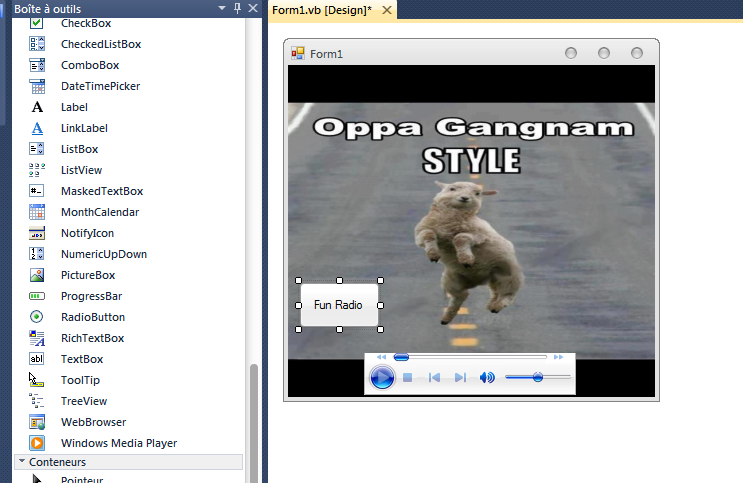Image resolution: width=743 pixels, height=483 pixels.
Task: Click the dancing sheep image in Form1
Action: [469, 254]
